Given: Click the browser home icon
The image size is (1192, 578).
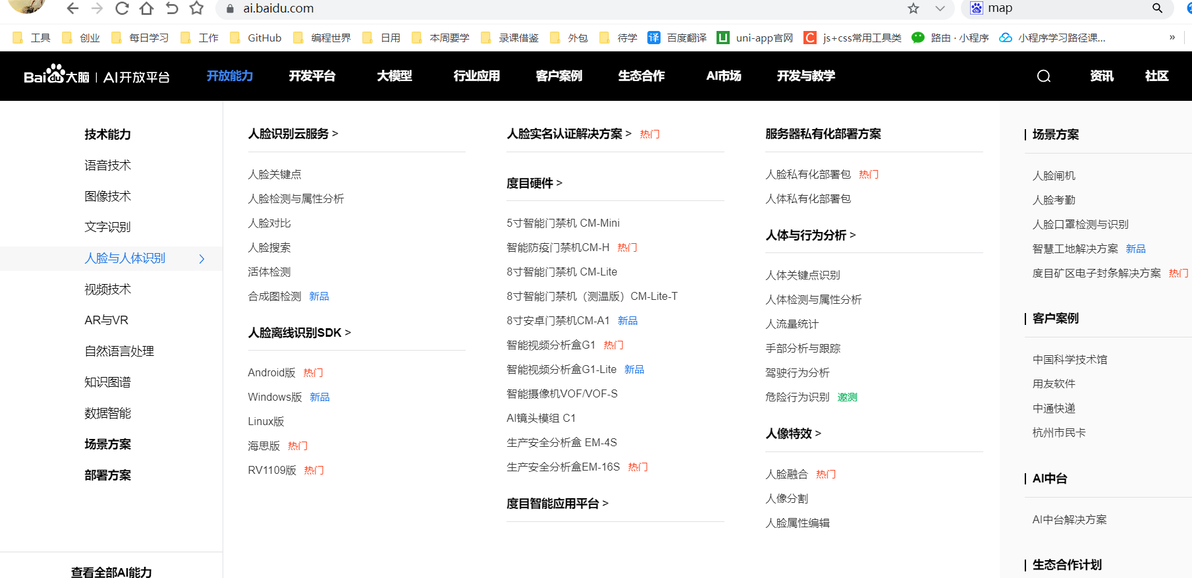Looking at the screenshot, I should pos(146,8).
